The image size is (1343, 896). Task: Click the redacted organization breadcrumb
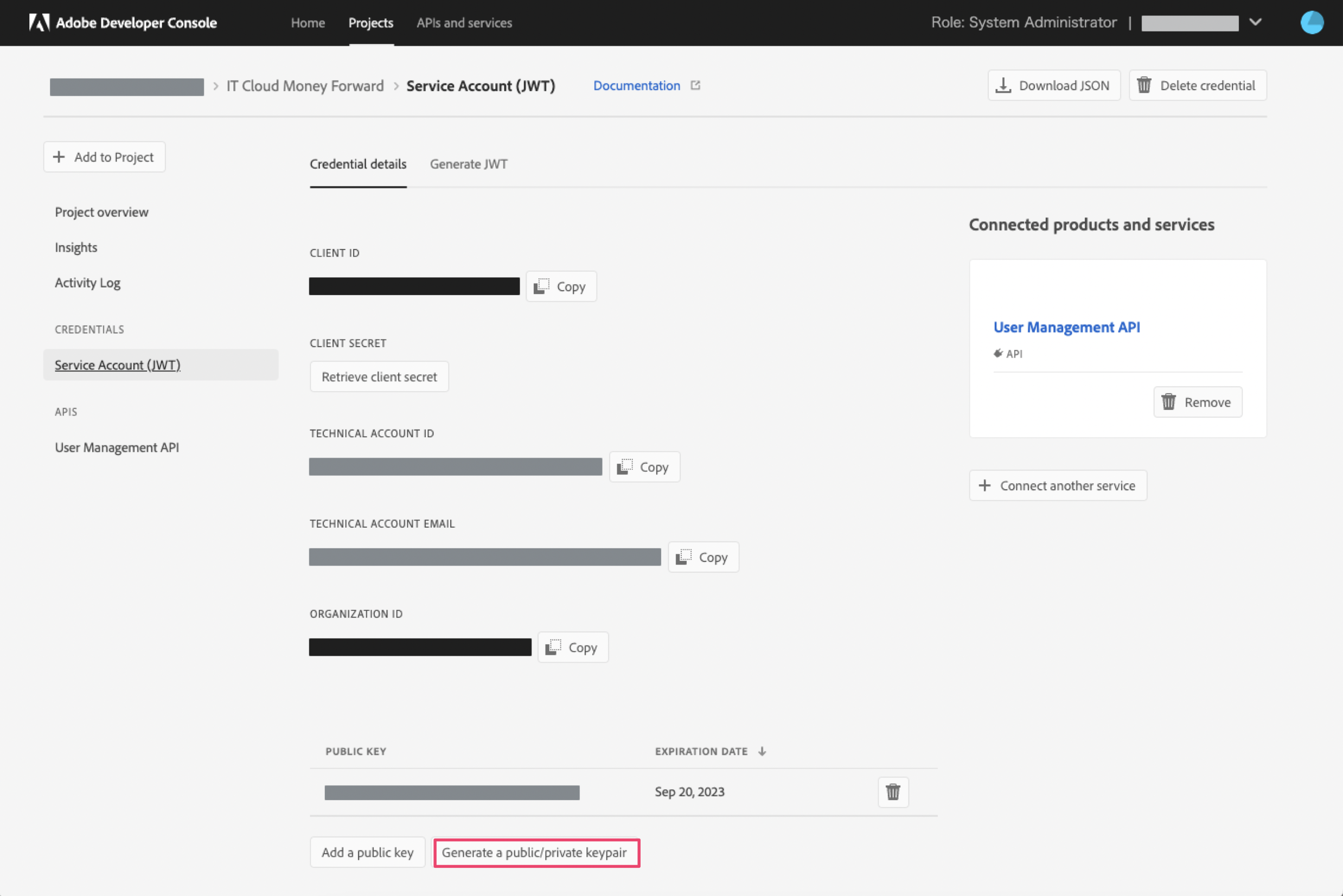click(x=127, y=86)
